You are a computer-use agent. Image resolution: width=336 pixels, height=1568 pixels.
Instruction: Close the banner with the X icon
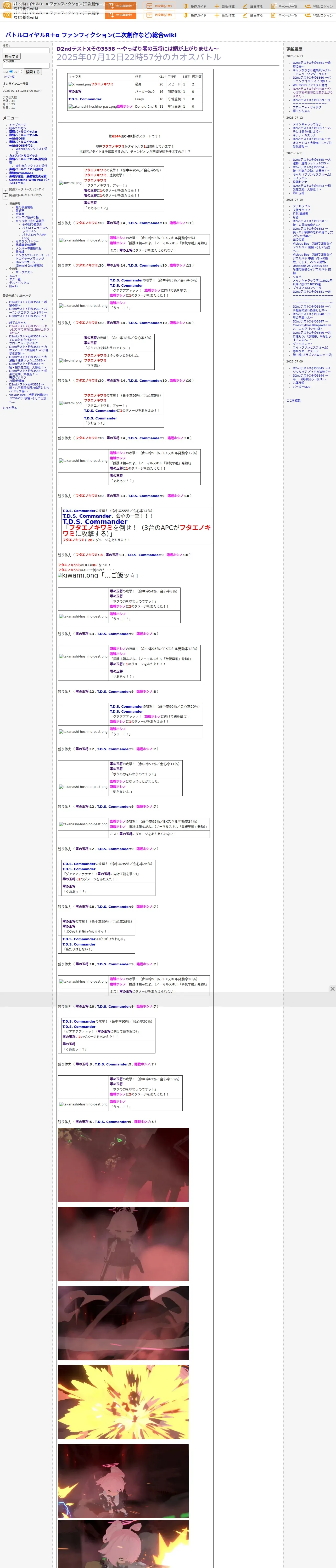[332, 989]
